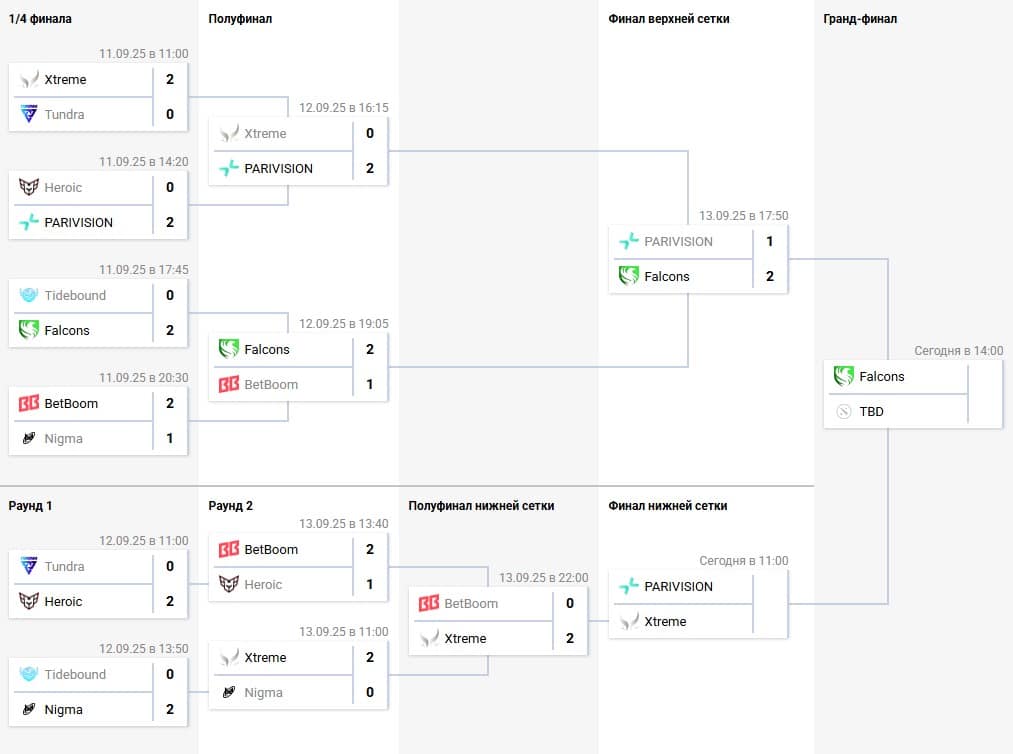
Task: Click Xtreme logo in Финал нижней сетки
Action: coord(628,622)
